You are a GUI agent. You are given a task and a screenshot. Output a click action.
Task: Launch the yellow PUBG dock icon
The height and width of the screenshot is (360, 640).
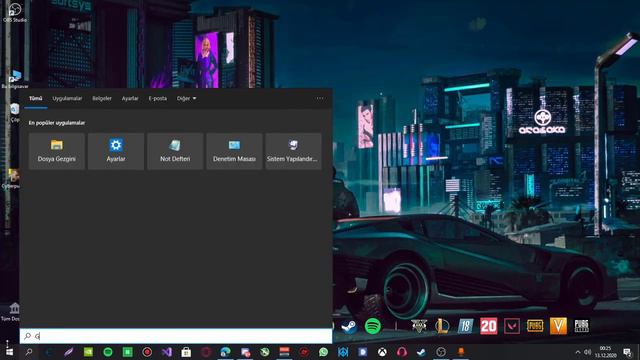(x=535, y=326)
